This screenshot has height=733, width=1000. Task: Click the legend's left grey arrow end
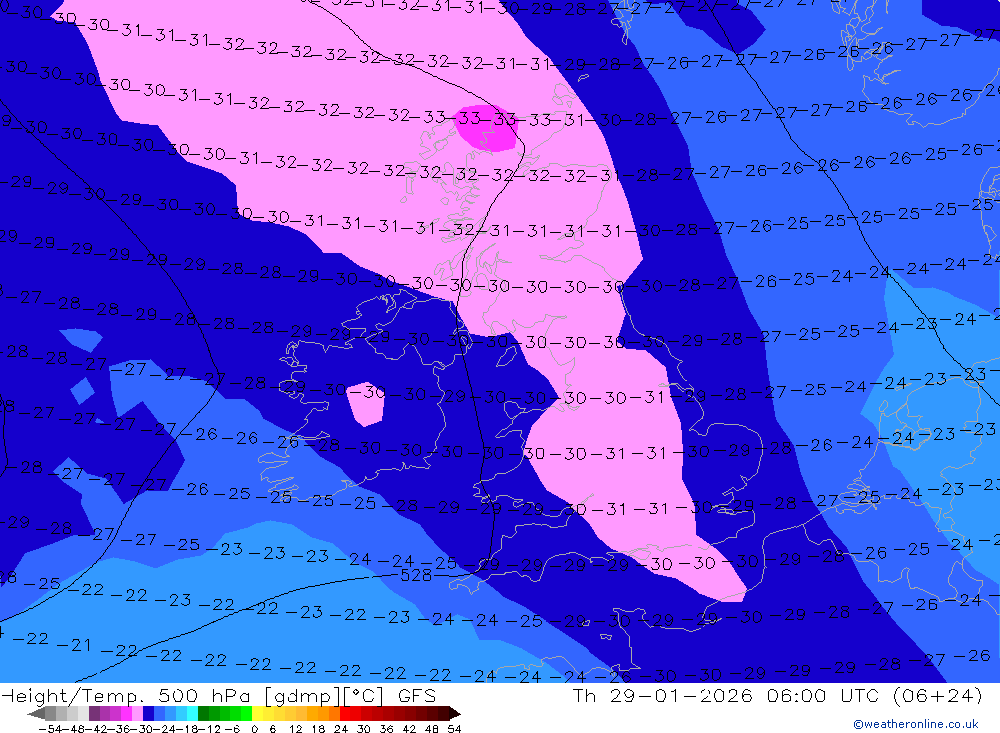point(36,714)
